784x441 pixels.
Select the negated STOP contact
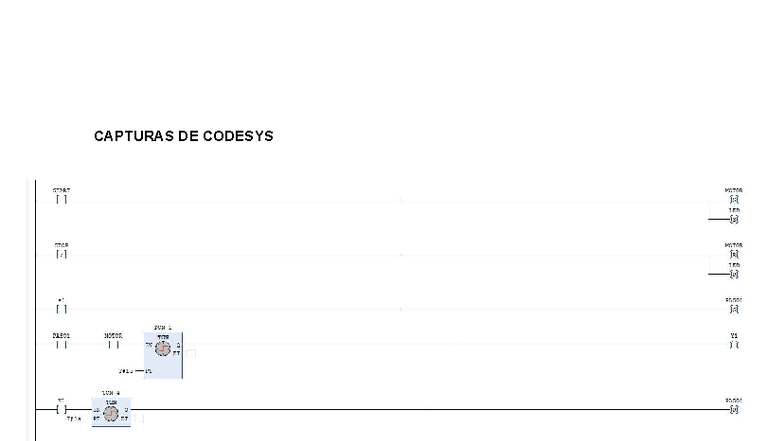click(62, 255)
